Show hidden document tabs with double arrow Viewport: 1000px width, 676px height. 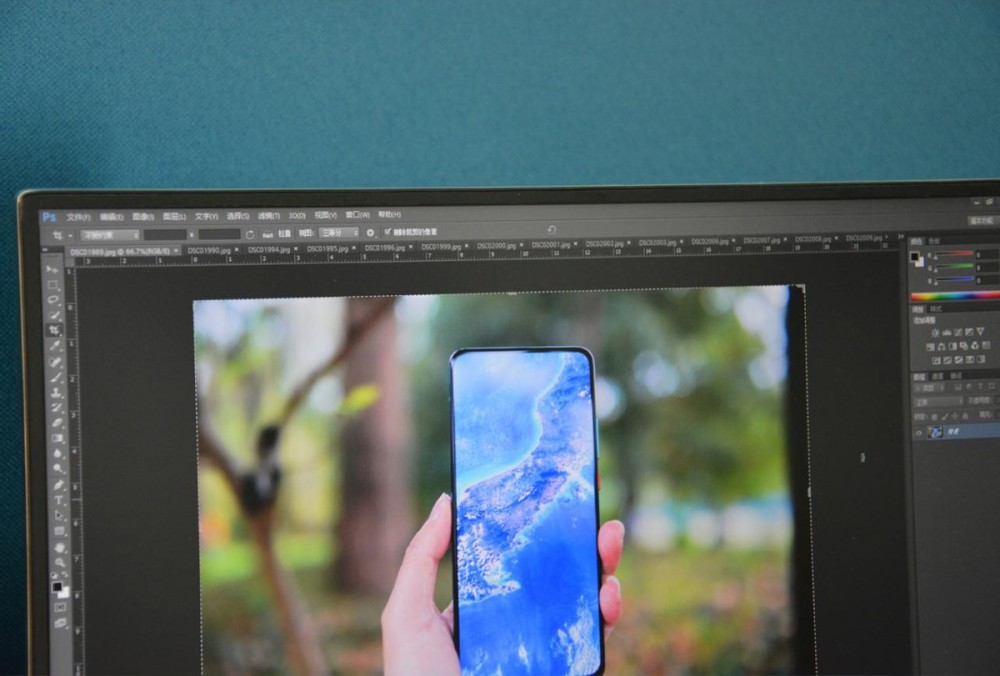pos(901,237)
